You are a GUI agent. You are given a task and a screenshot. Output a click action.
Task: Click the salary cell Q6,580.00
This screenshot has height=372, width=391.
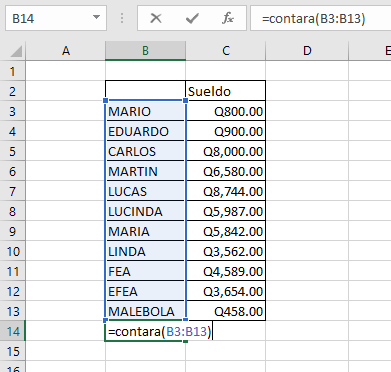click(226, 171)
